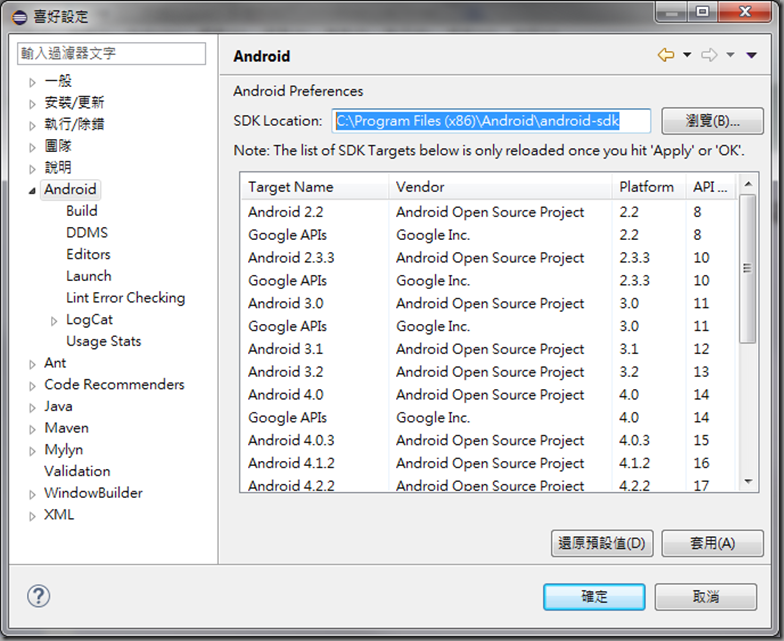The height and width of the screenshot is (641, 784).
Task: Select the Android 4.0.3 target row
Action: (489, 440)
